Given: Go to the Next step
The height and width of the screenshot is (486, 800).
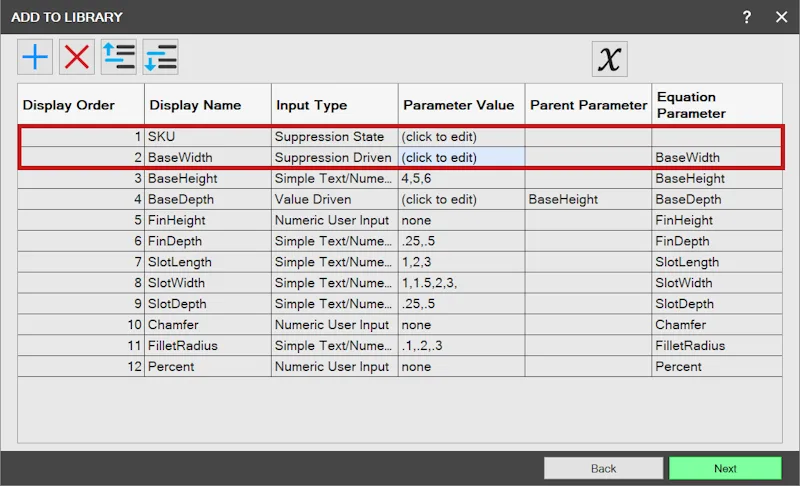Looking at the screenshot, I should tap(725, 468).
